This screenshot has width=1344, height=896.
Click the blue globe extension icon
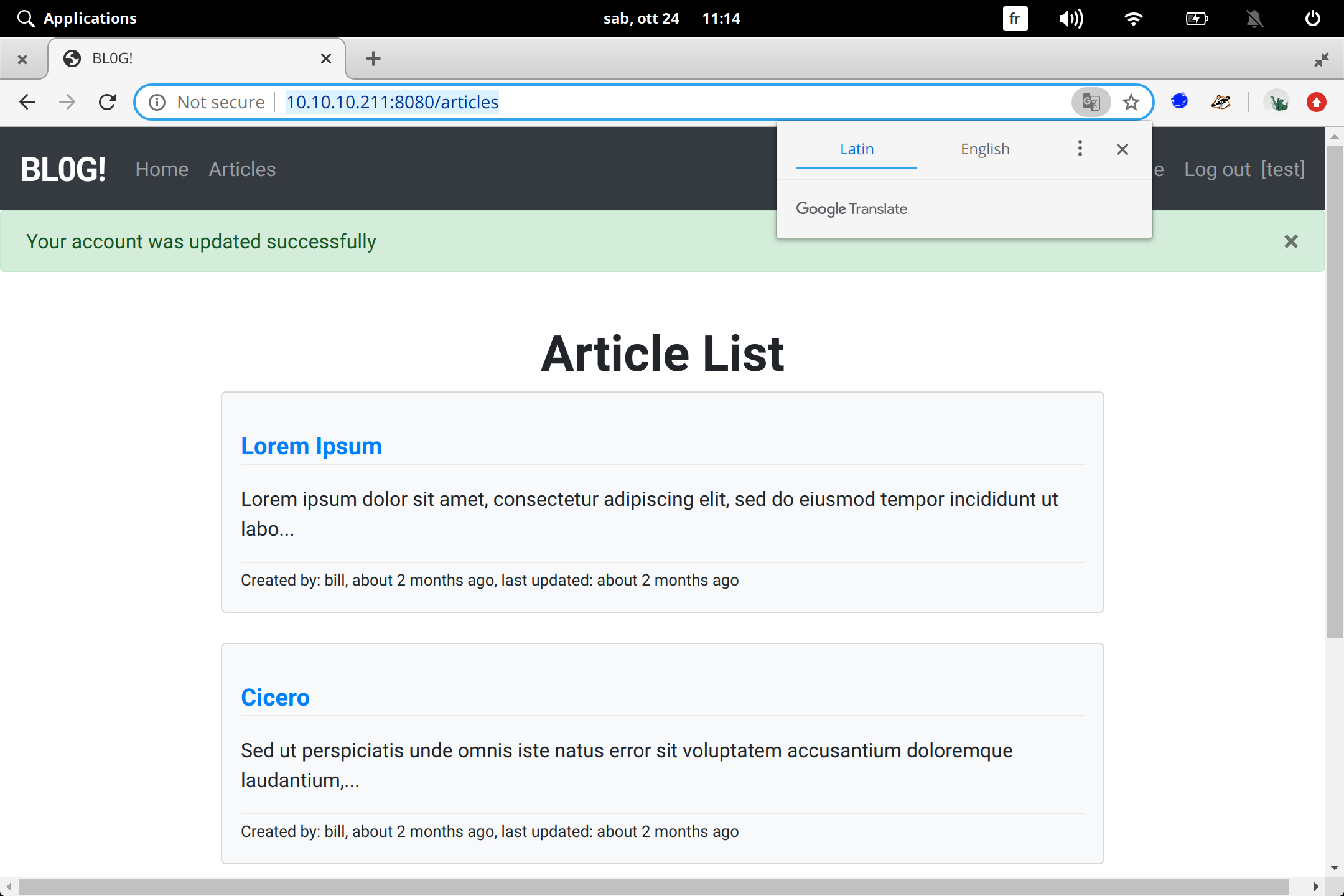[x=1179, y=101]
